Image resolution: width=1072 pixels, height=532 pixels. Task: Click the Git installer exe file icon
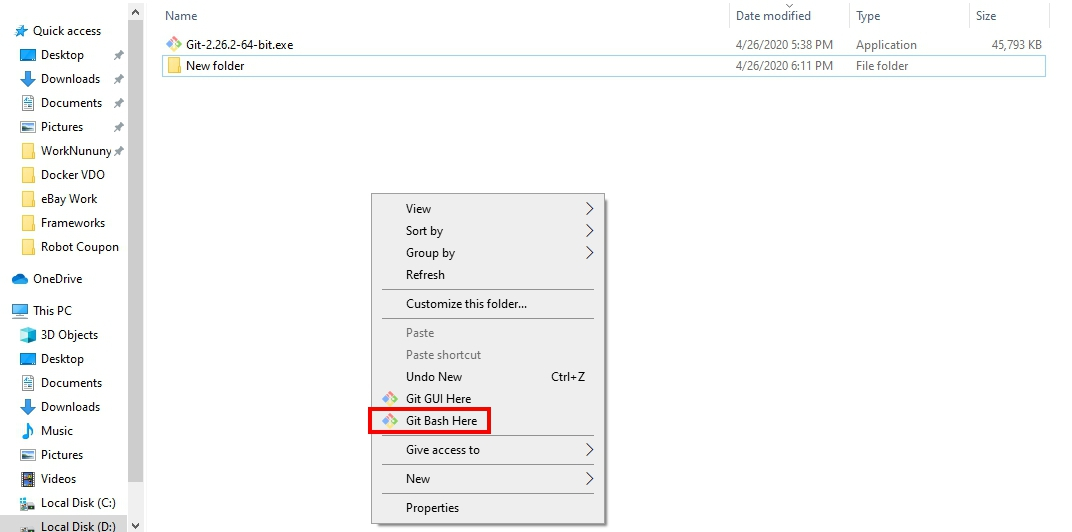(174, 44)
